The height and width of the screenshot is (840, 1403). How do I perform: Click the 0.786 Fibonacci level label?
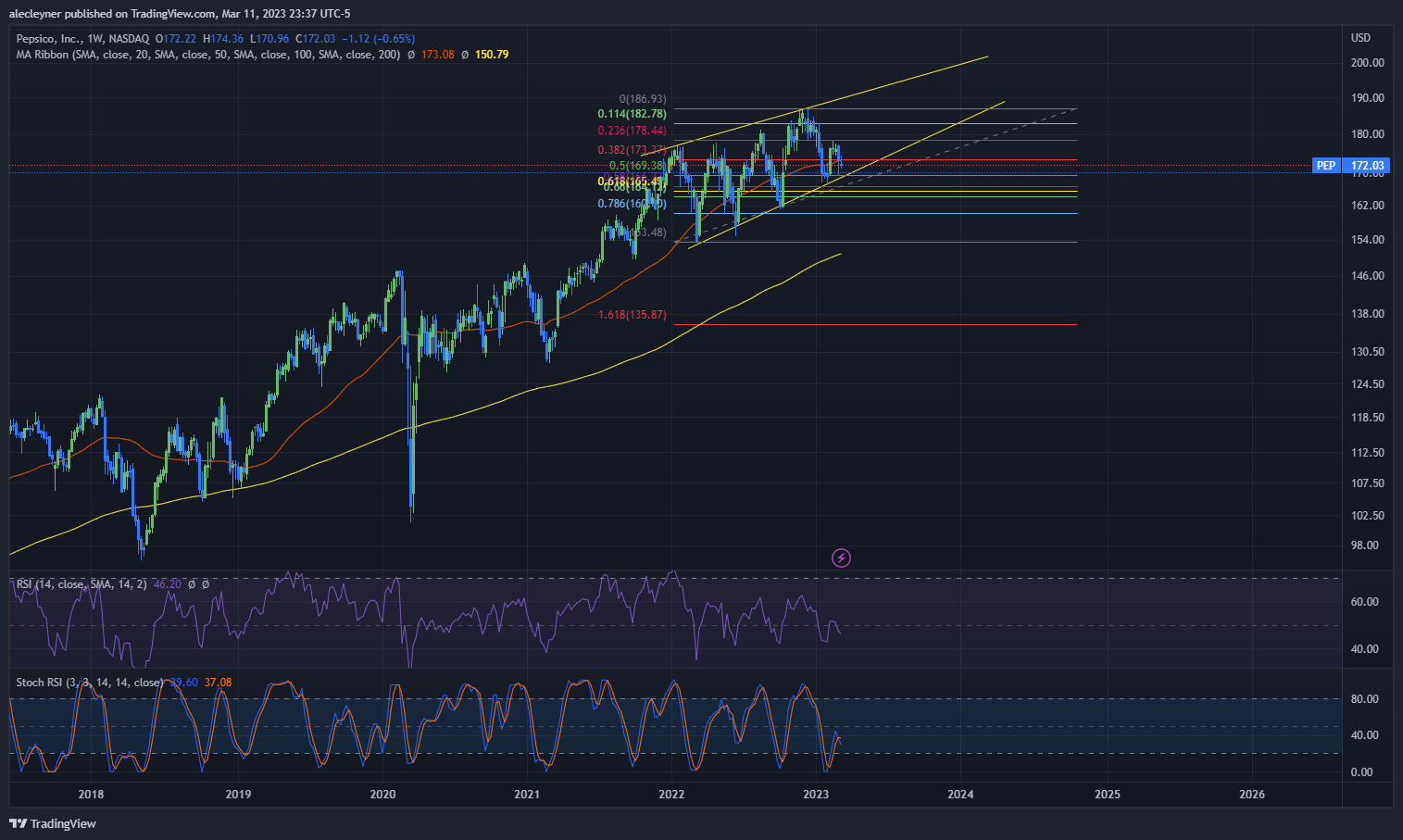(x=632, y=204)
